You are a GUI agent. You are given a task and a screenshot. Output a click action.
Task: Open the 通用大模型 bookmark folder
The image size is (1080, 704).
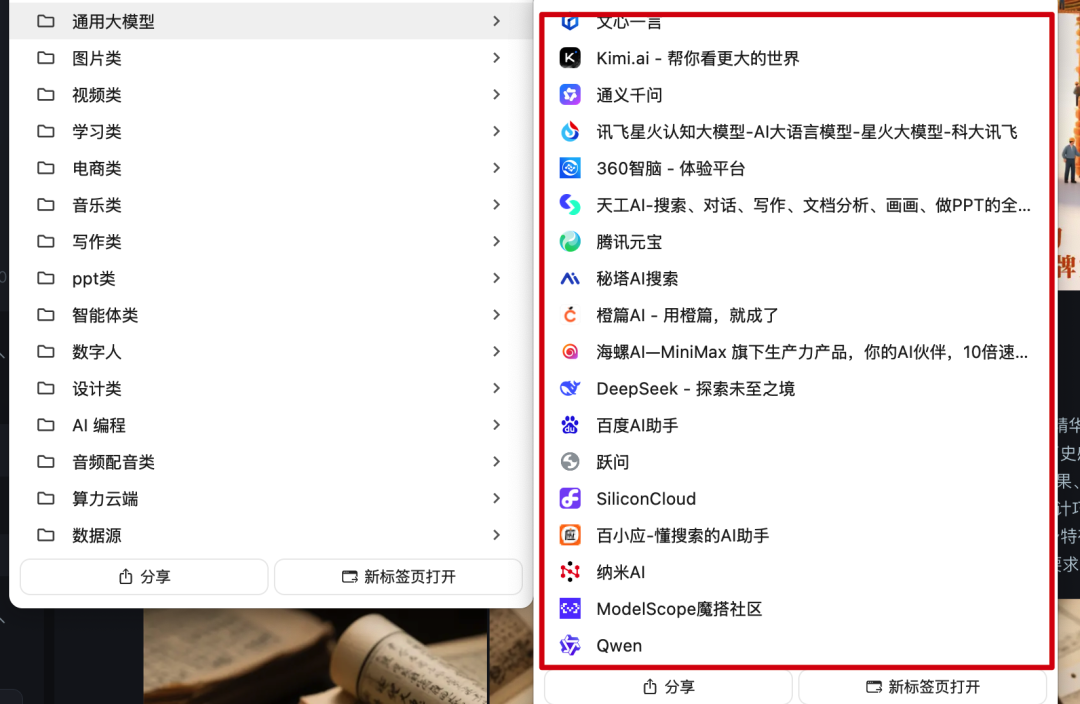[x=271, y=21]
